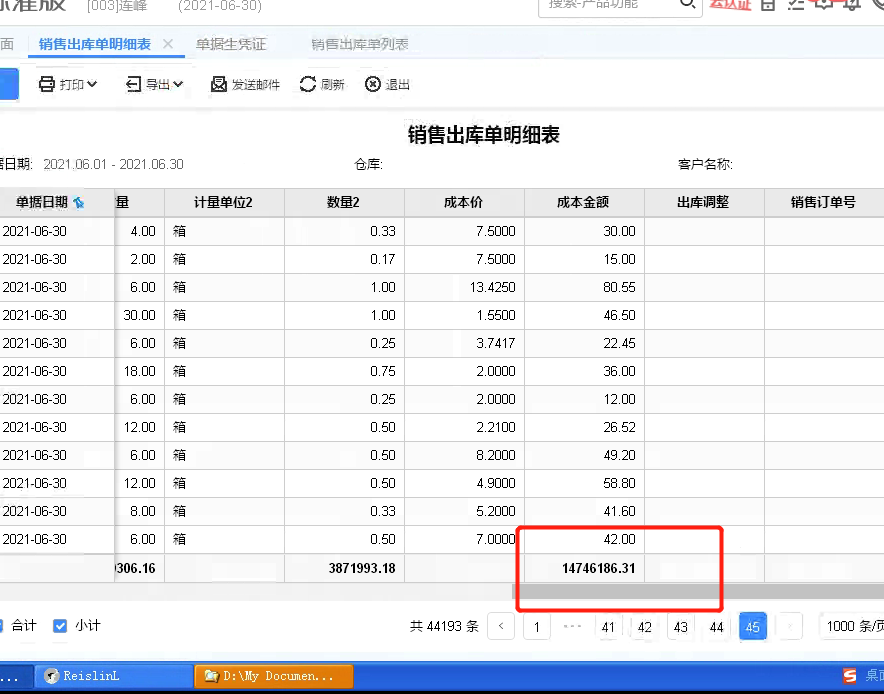Select the cost price cell 8.2000
The height and width of the screenshot is (694, 884).
465,455
